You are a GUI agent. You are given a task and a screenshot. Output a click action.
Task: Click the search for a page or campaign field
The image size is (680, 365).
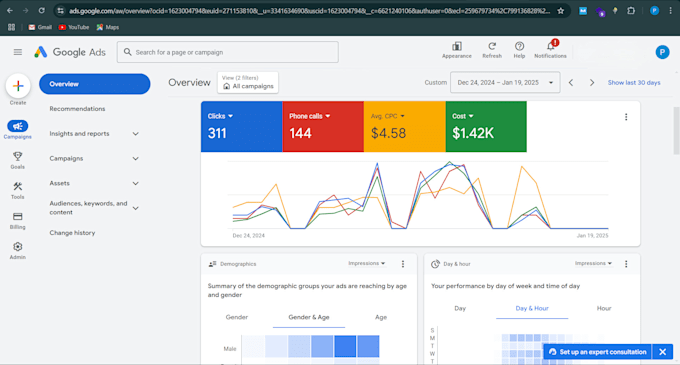coord(228,52)
